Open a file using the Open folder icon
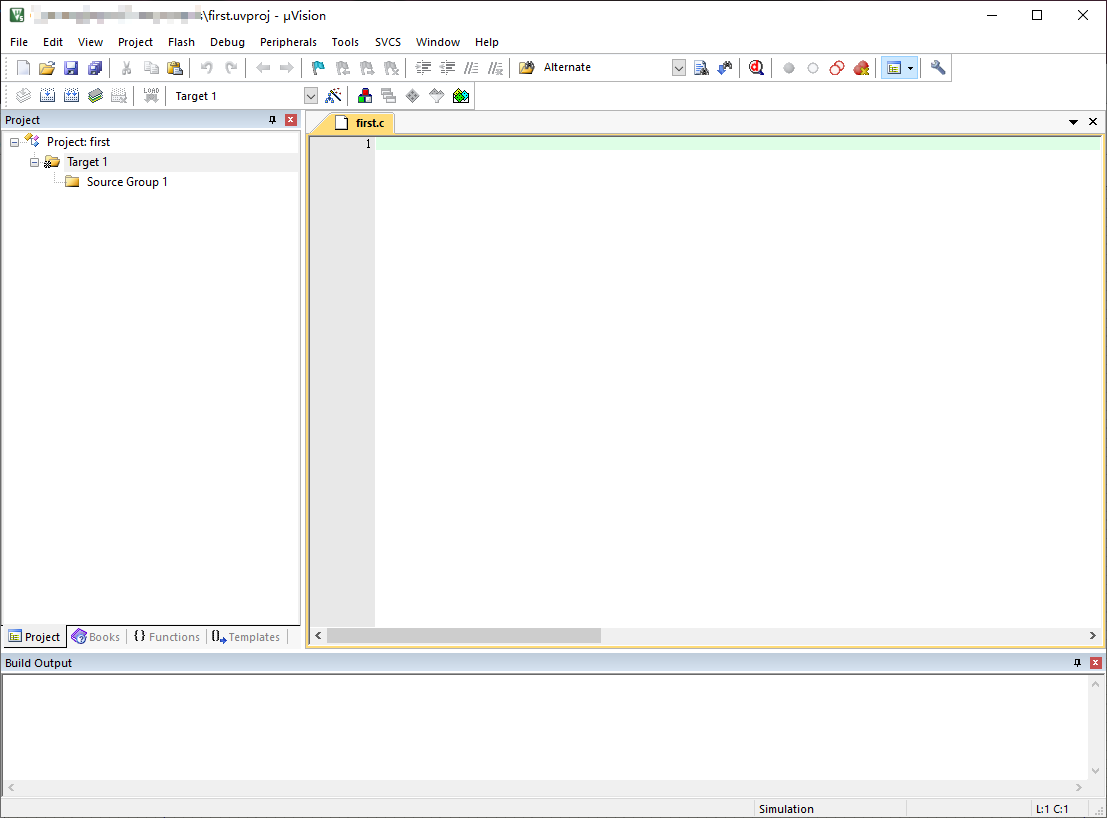 (x=47, y=68)
